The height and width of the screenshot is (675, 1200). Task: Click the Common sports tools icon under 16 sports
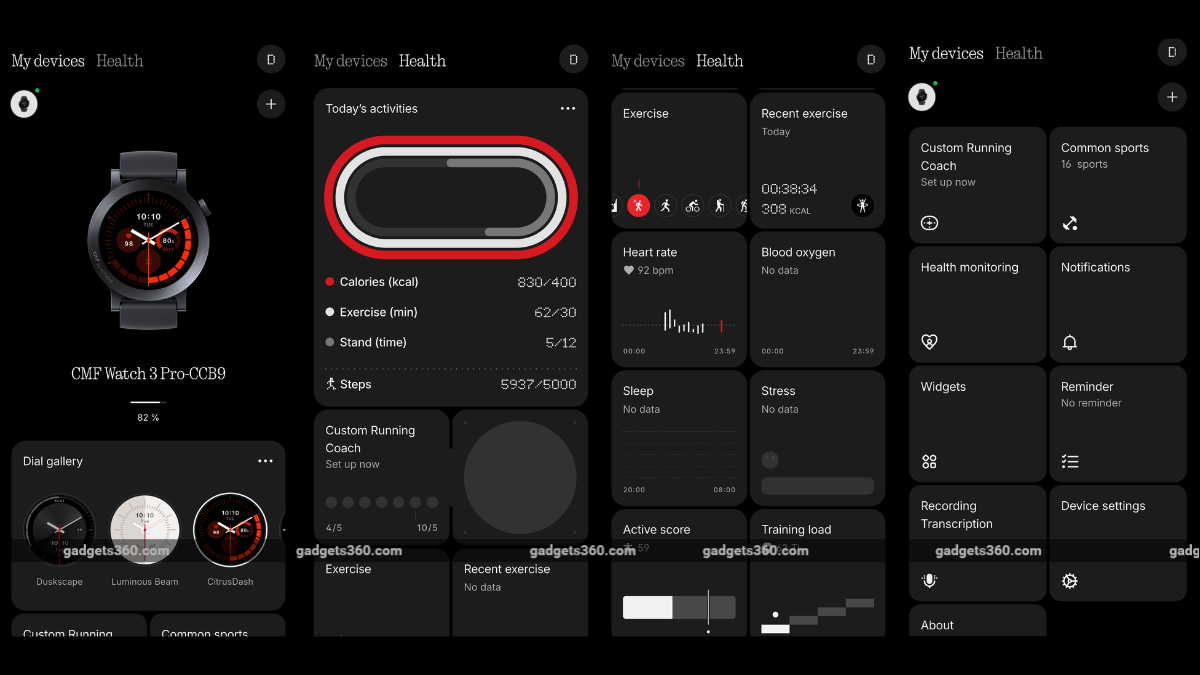[1070, 223]
